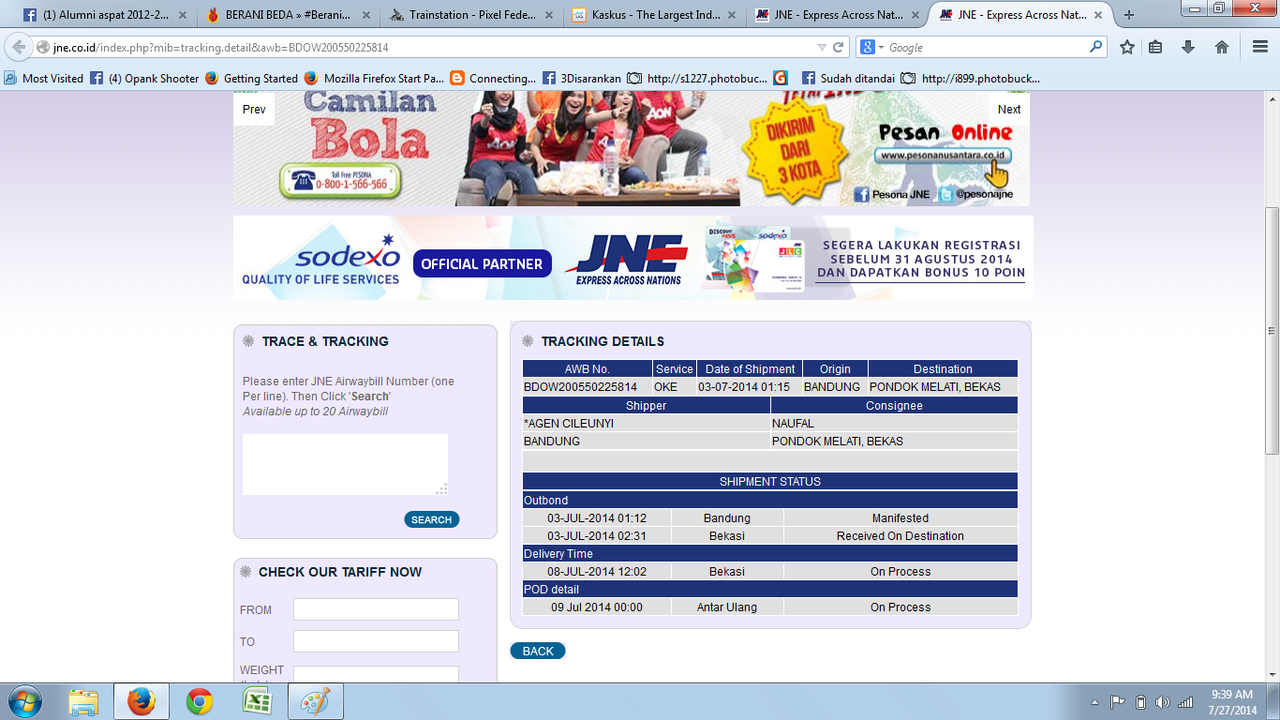Open Most Visited bookmarks folder

(x=44, y=78)
